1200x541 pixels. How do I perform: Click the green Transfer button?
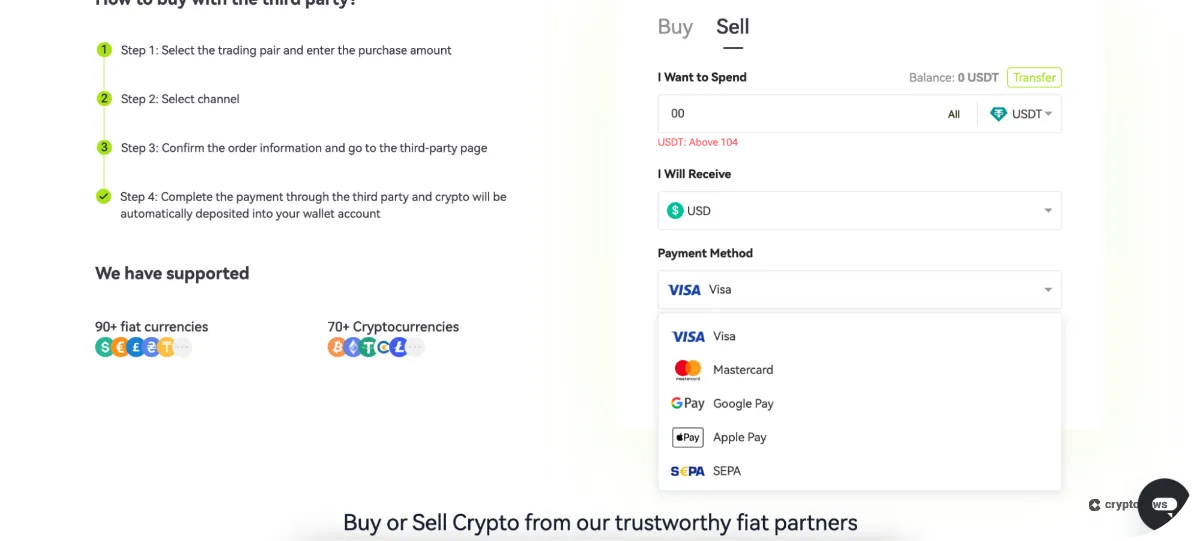pos(1034,78)
